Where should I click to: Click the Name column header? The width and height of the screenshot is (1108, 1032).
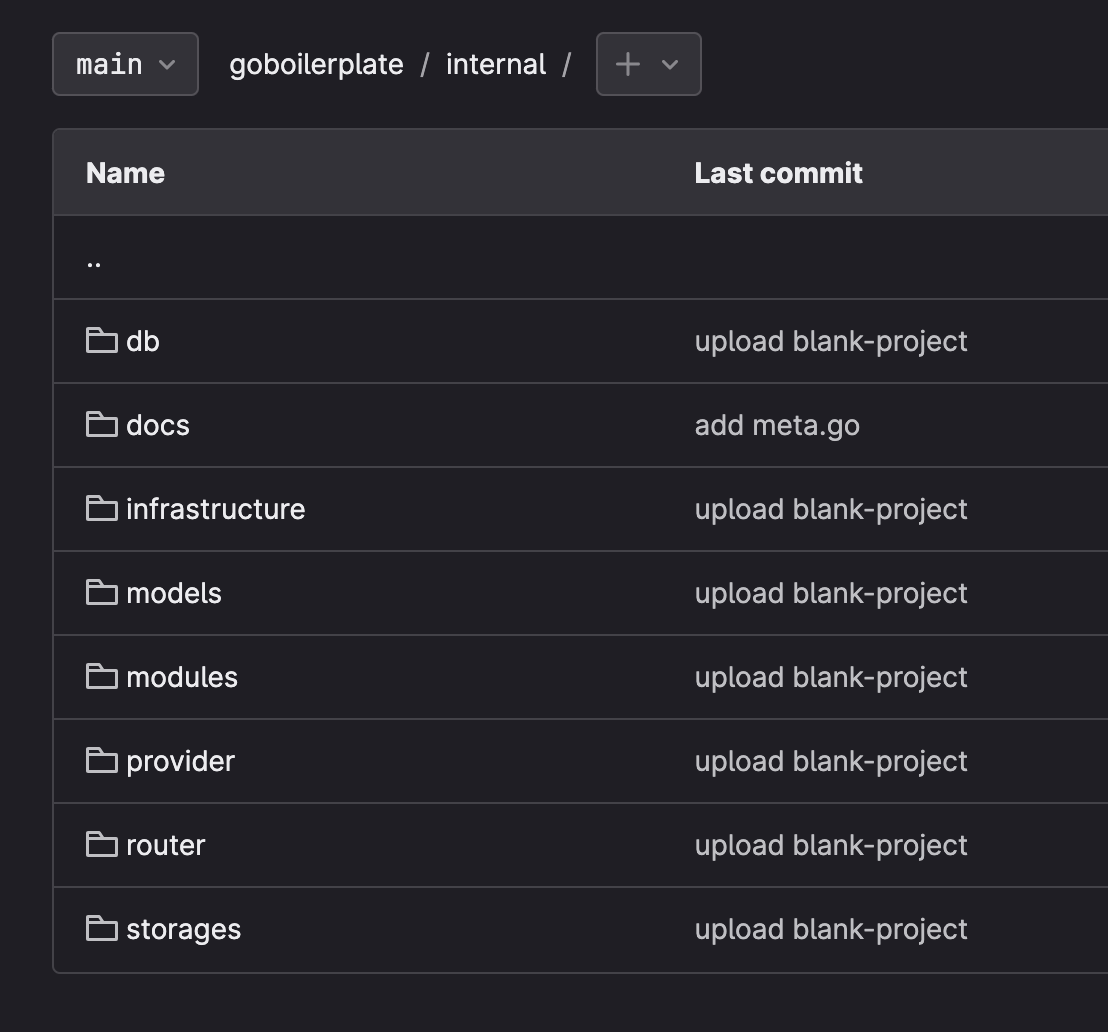coord(125,173)
